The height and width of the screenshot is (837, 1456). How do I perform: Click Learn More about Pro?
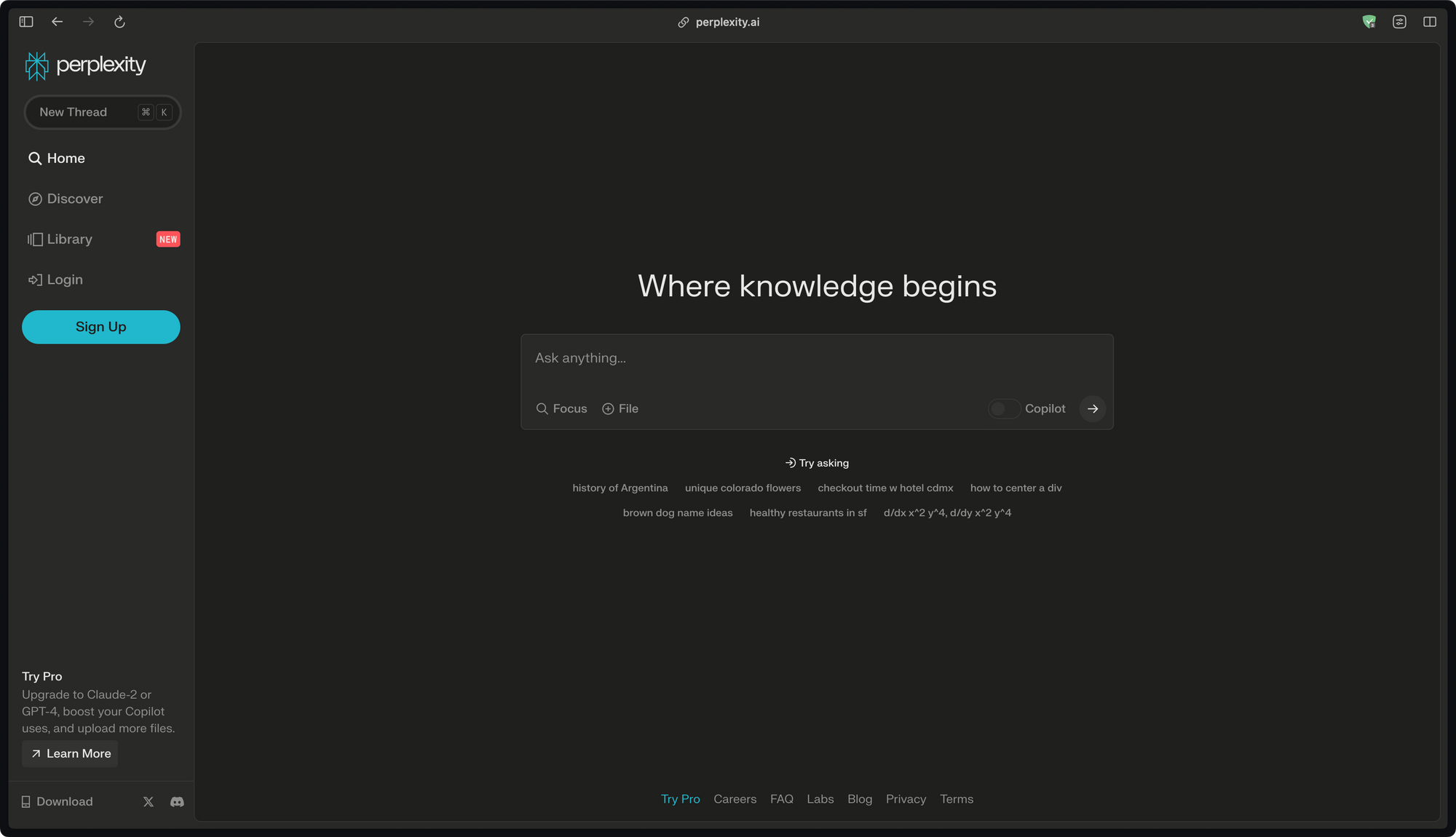click(x=70, y=753)
